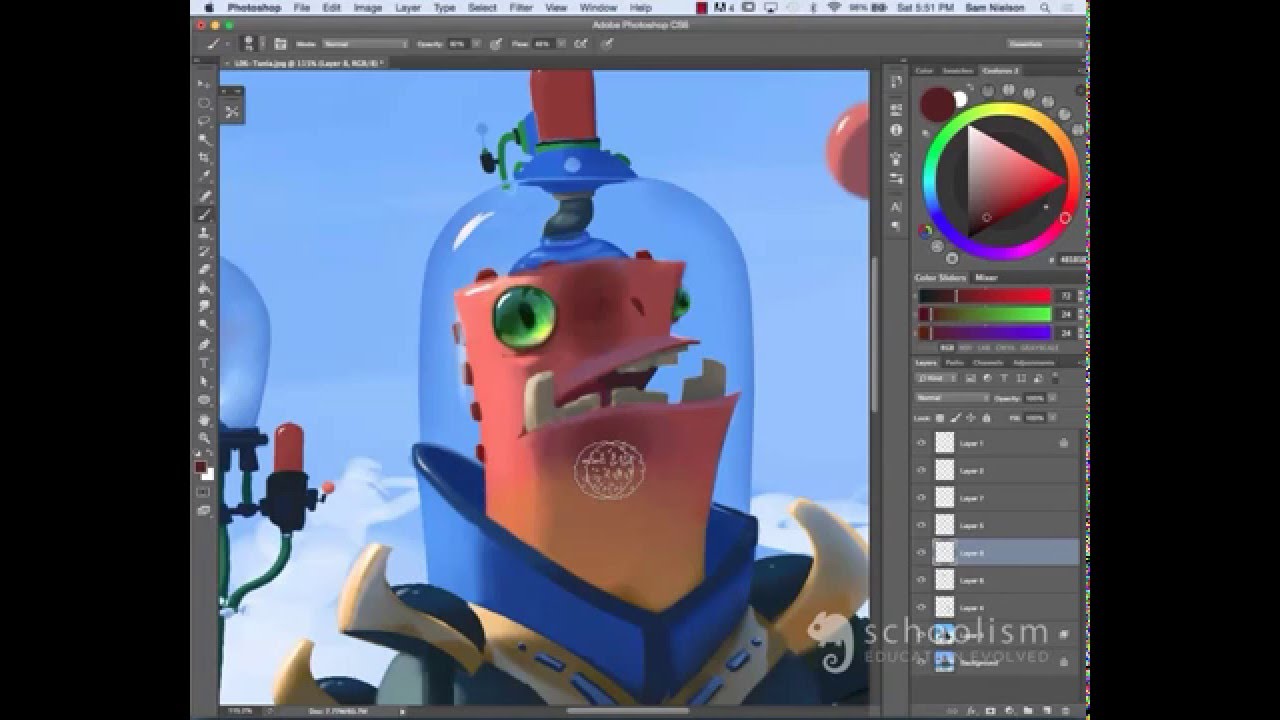Hide Layer 1 with its eye icon

[x=921, y=442]
